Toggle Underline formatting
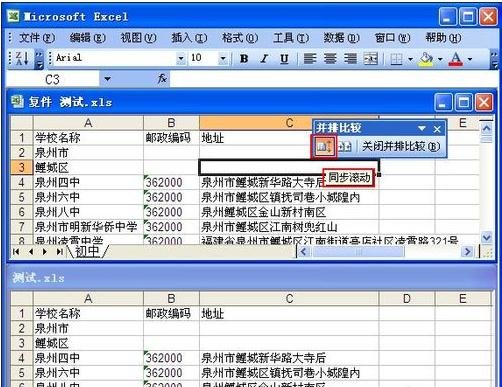The width and height of the screenshot is (502, 387). 284,59
